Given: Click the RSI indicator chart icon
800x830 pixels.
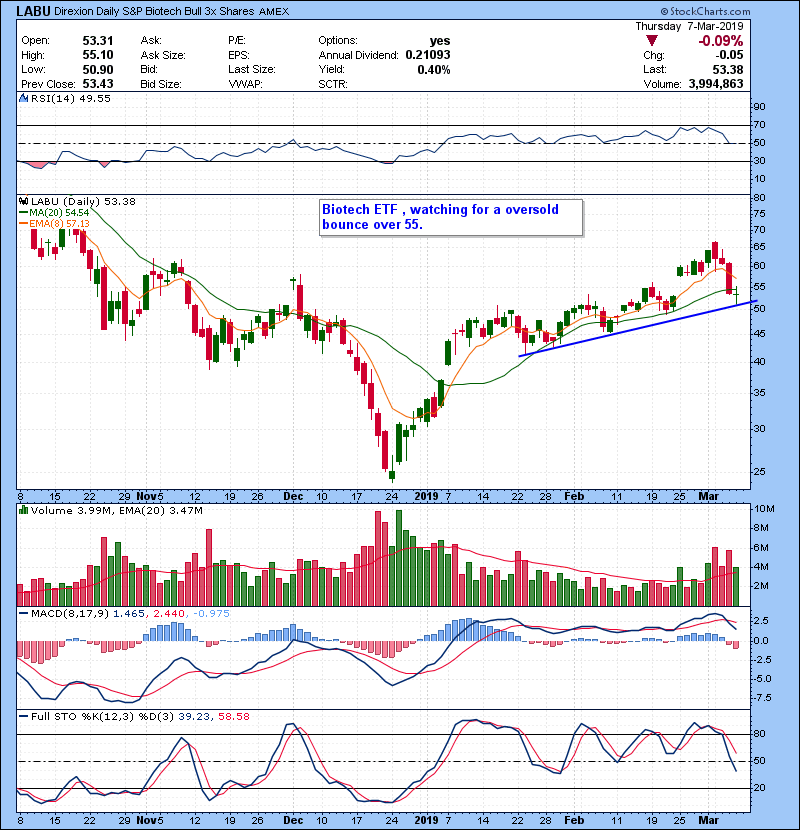Looking at the screenshot, I should pos(23,98).
